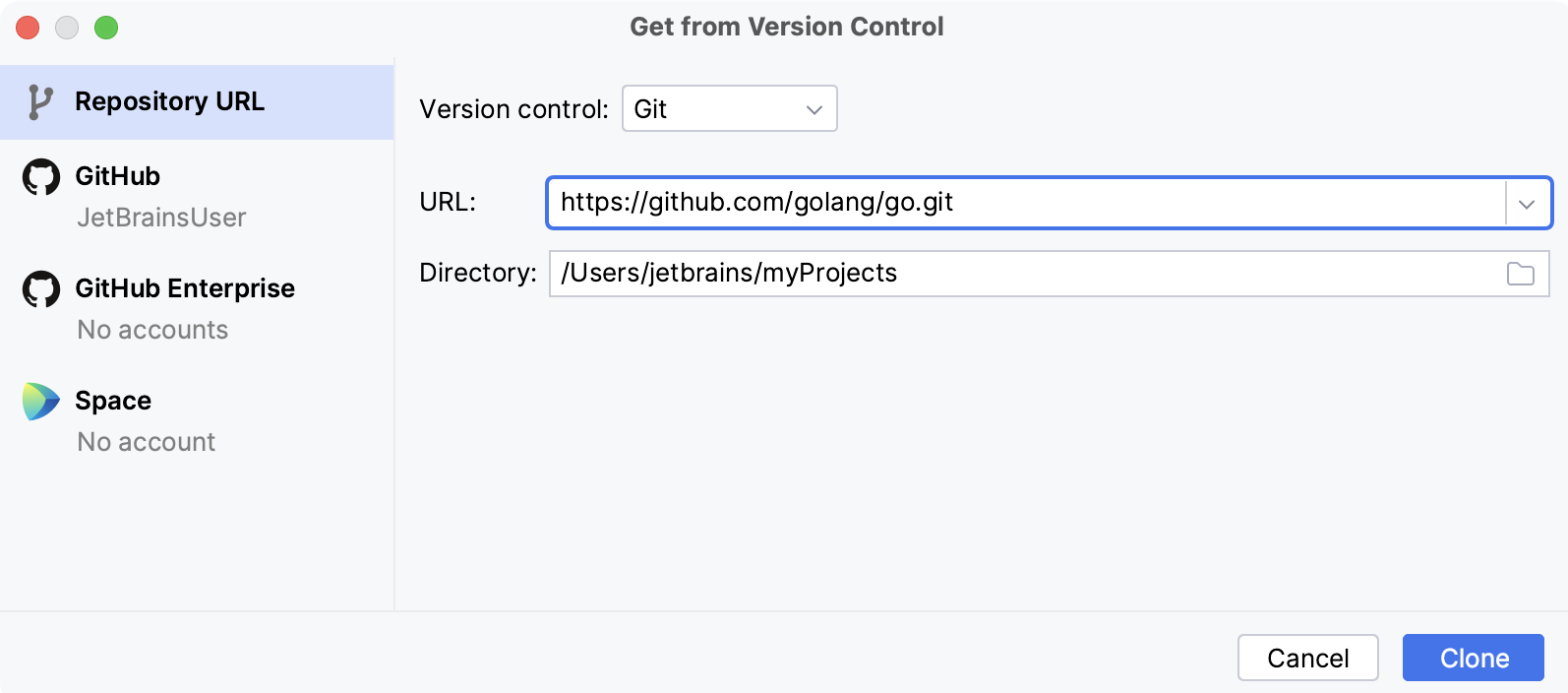Click the GitHub Enterprise icon

pyautogui.click(x=40, y=288)
